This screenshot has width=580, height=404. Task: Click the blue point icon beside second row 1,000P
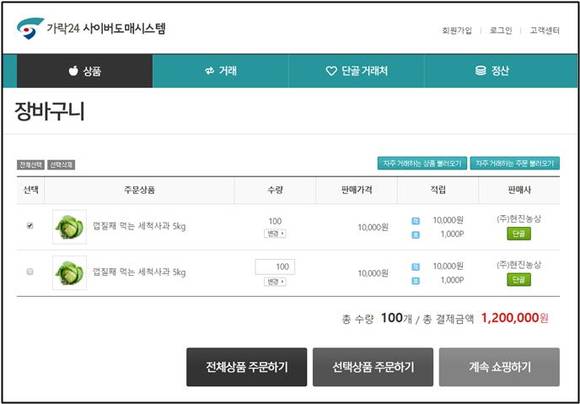(416, 281)
